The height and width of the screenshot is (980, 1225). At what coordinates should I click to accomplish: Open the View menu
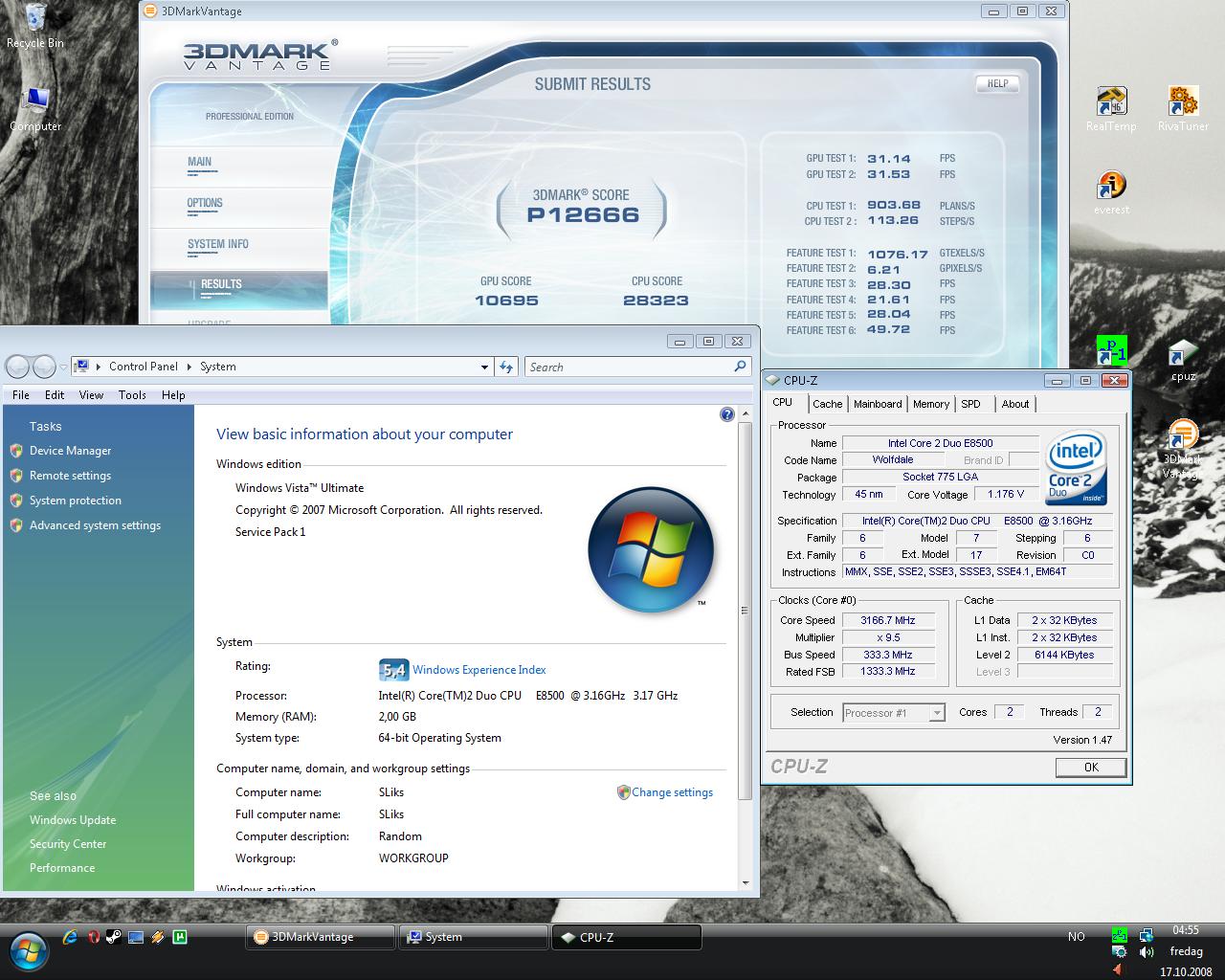point(91,394)
